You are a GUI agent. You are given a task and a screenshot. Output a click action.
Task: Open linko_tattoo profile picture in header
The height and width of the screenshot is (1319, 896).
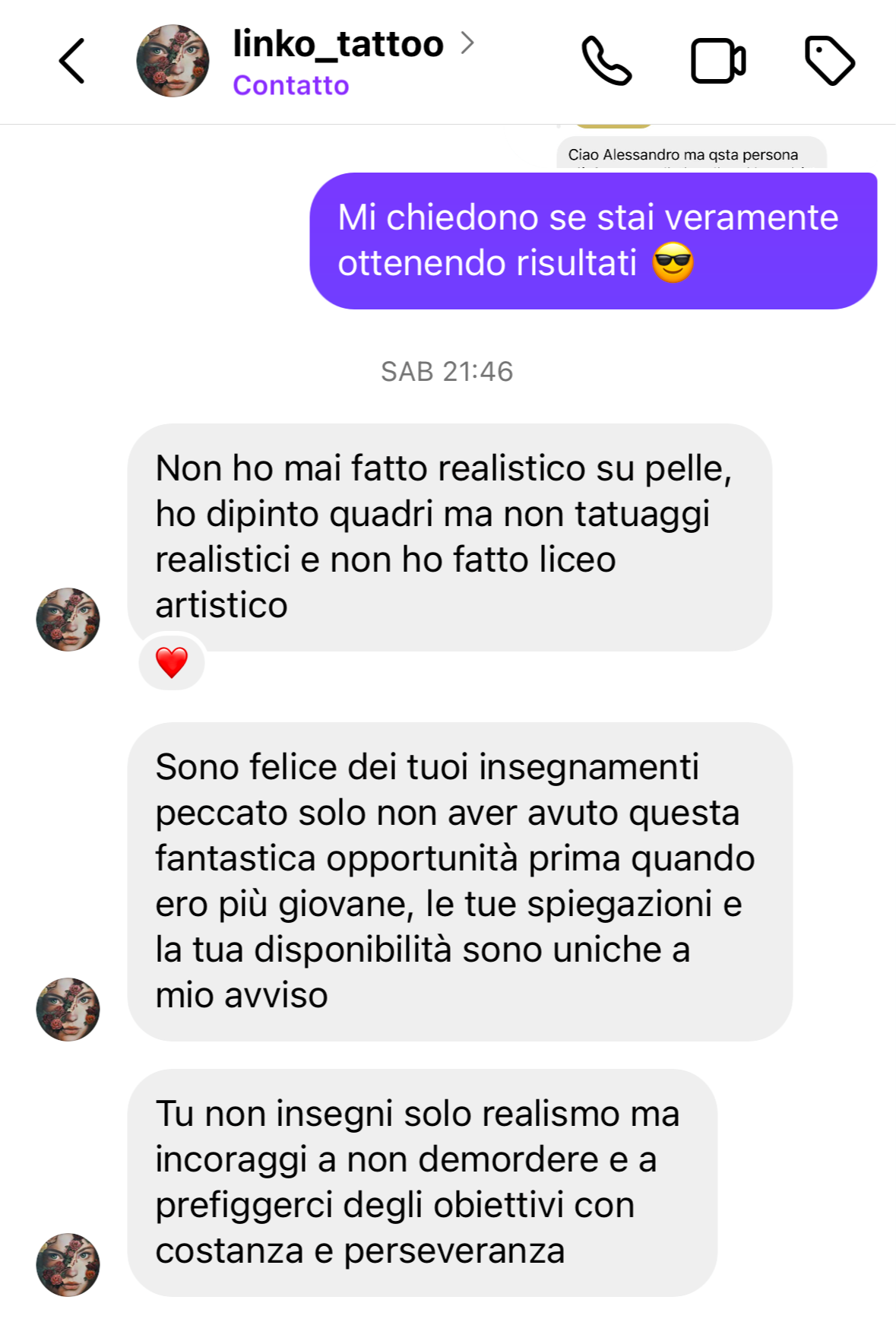[173, 61]
